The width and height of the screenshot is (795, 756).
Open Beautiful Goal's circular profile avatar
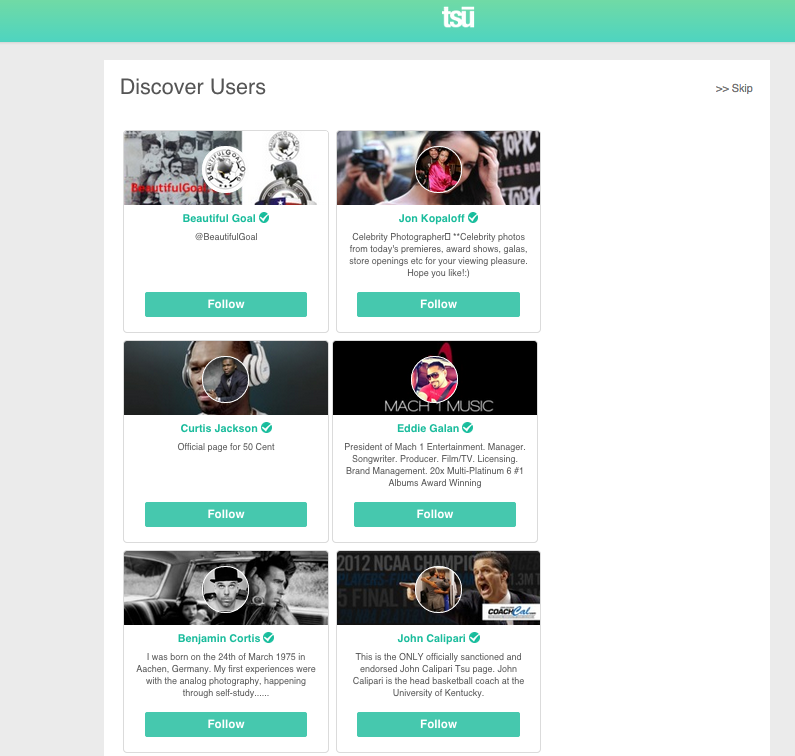click(226, 169)
